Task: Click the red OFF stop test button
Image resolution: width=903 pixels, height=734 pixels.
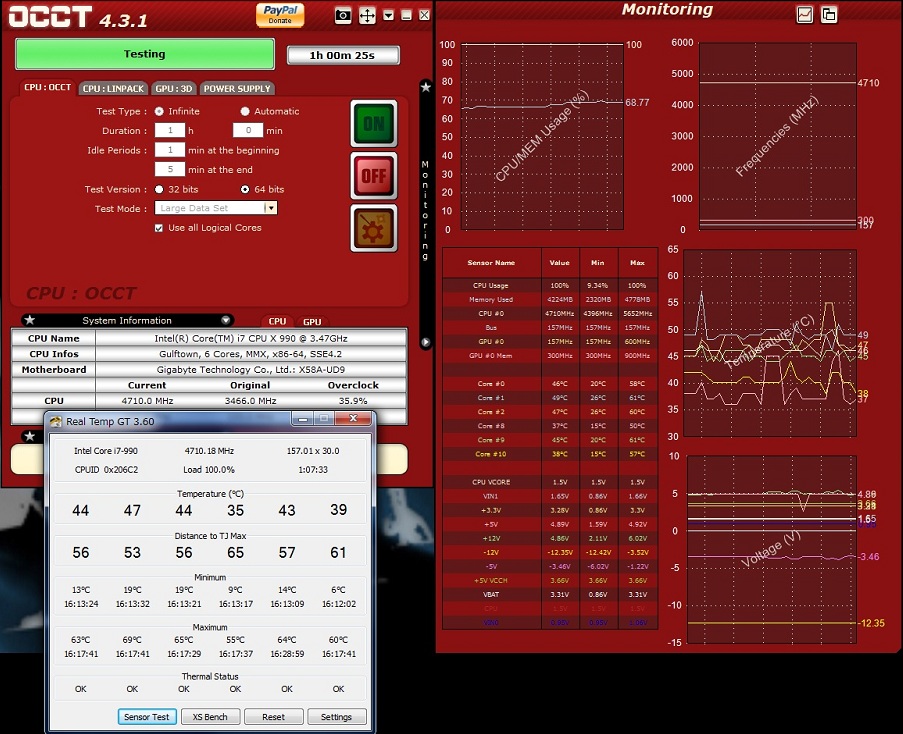Action: coord(374,176)
